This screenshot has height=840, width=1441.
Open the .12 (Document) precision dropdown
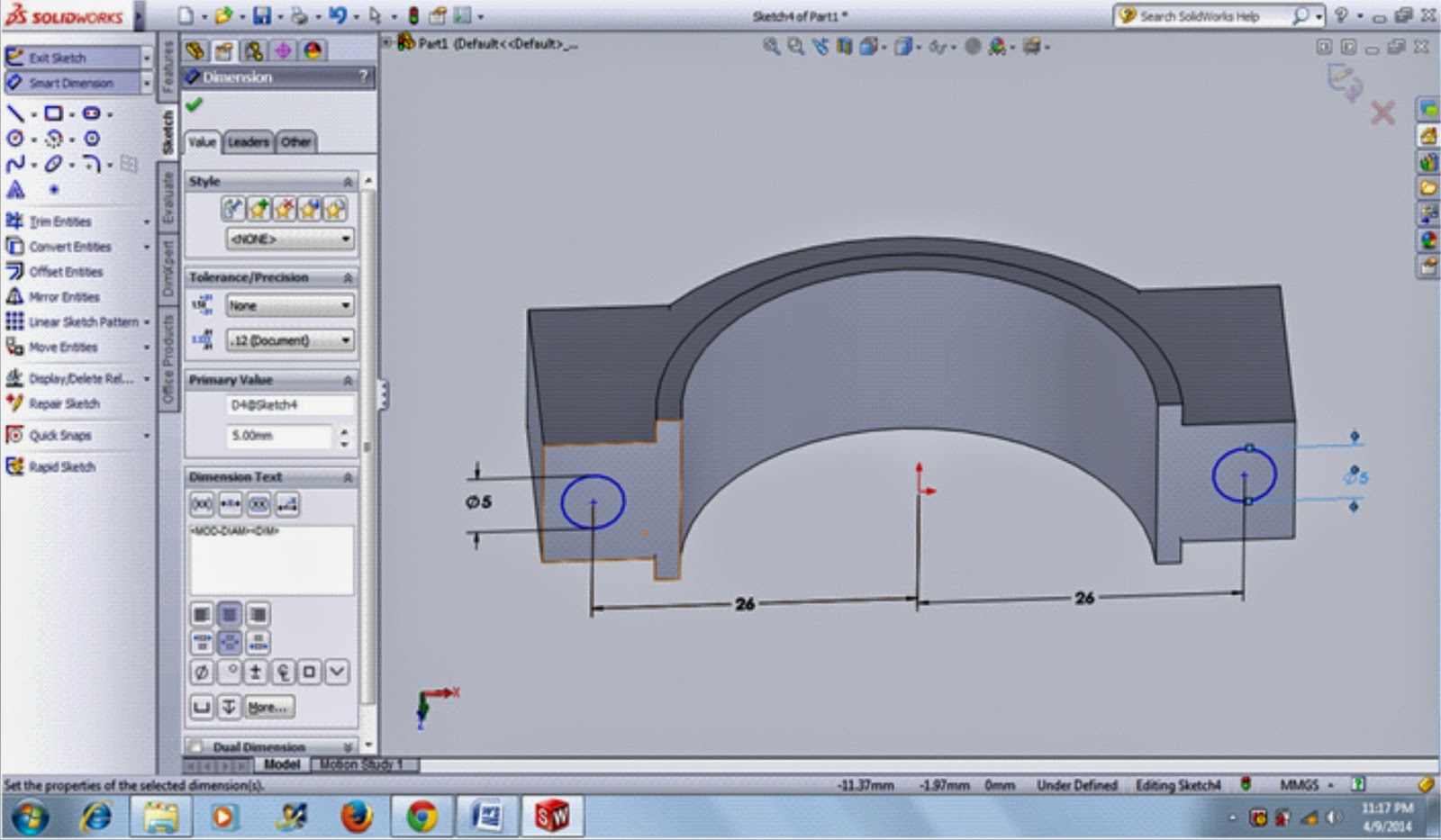(288, 340)
